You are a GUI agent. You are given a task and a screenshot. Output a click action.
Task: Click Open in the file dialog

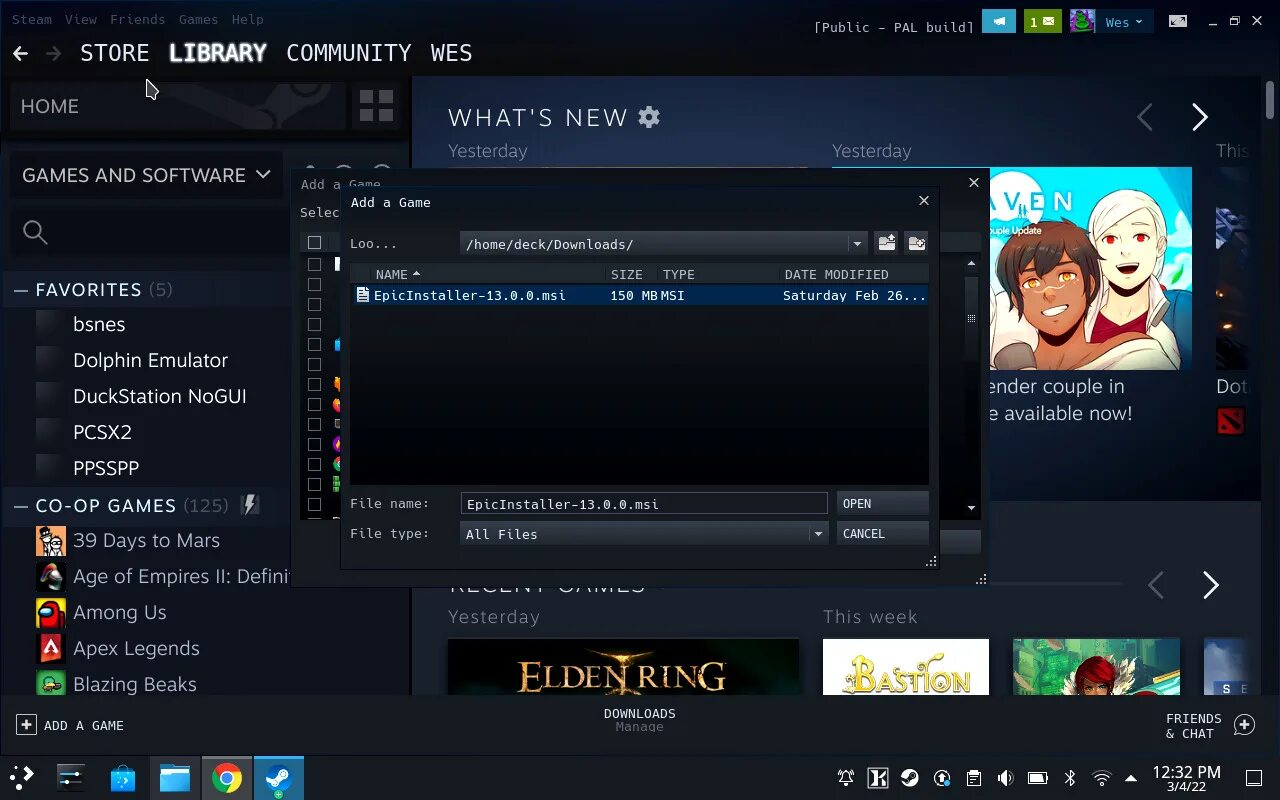(882, 504)
